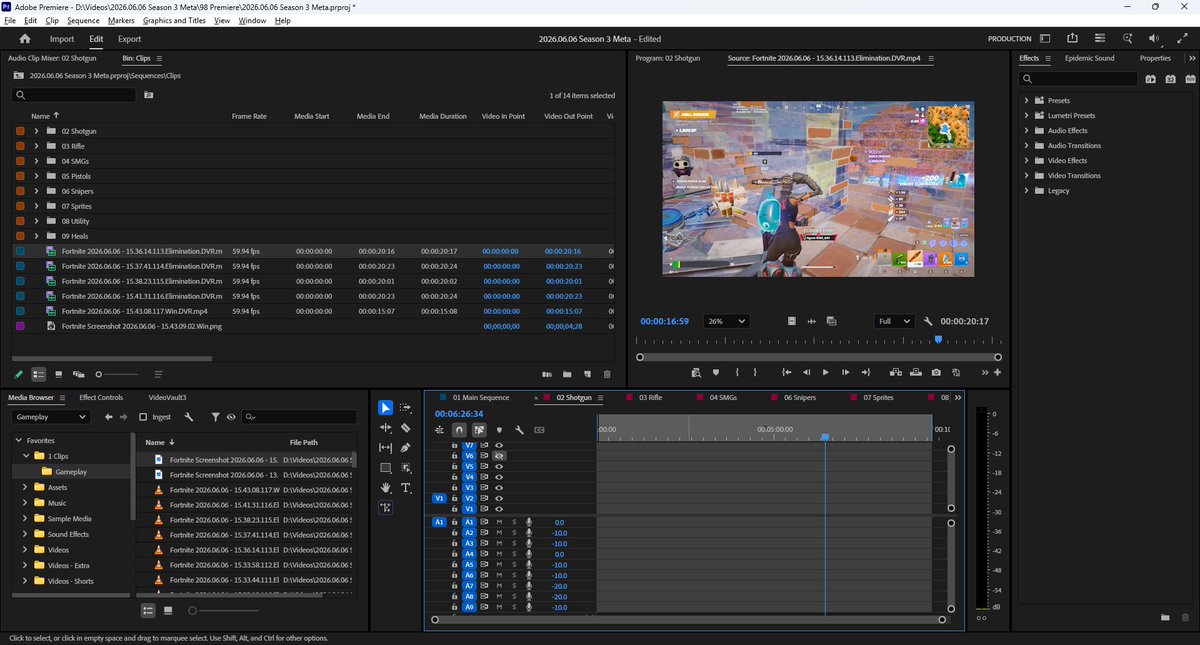Screen dimensions: 1200x645
Task: Expand the Sound Effects favorite folder
Action: coord(24,534)
